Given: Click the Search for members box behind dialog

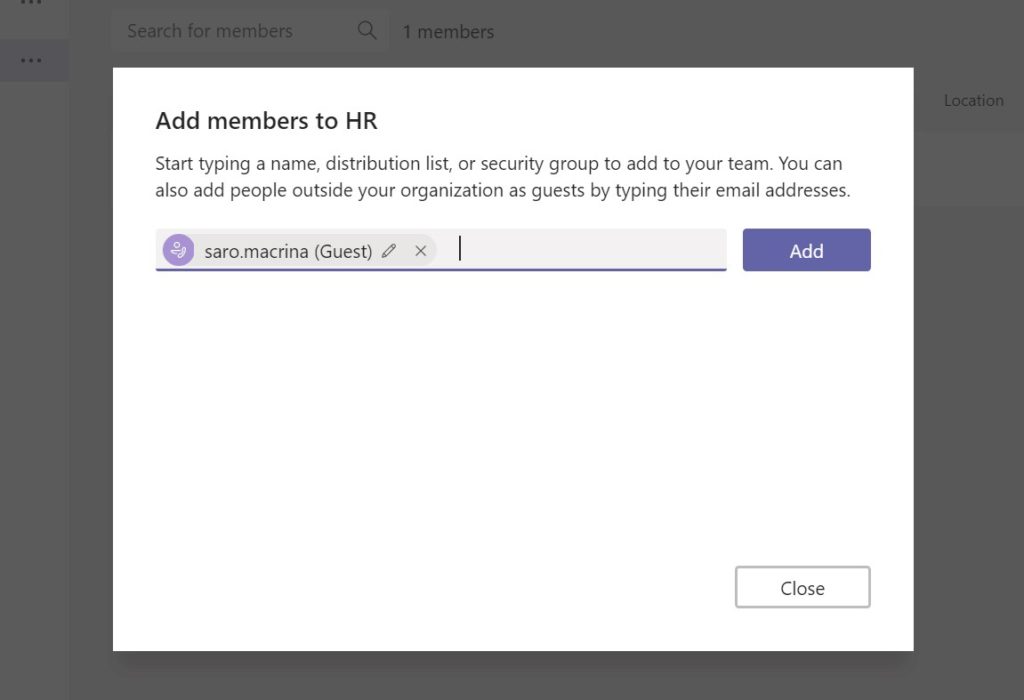Looking at the screenshot, I should [249, 31].
